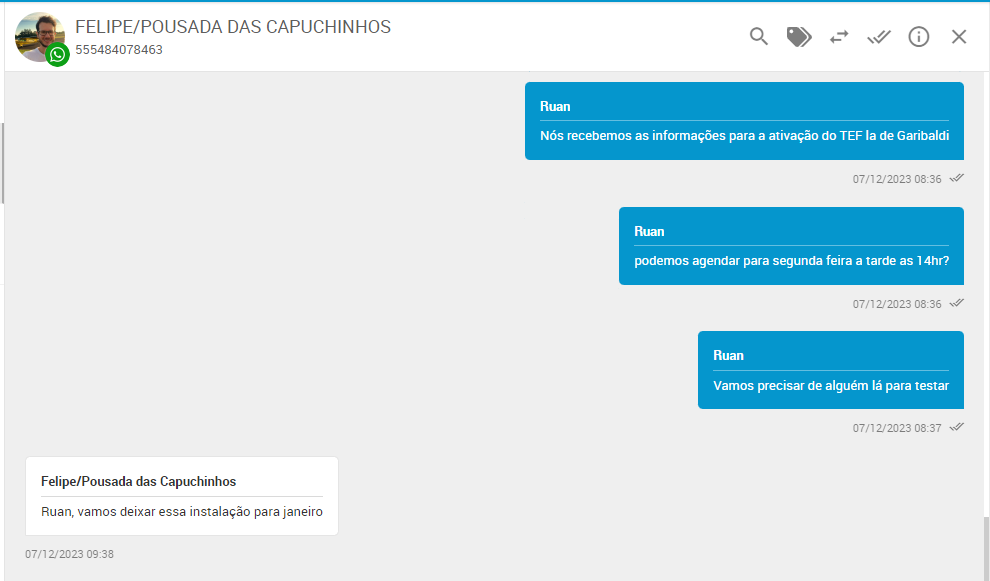The width and height of the screenshot is (990, 581).
Task: Click read receipt ticks beside the 08:37 timestamp
Action: pyautogui.click(x=957, y=427)
